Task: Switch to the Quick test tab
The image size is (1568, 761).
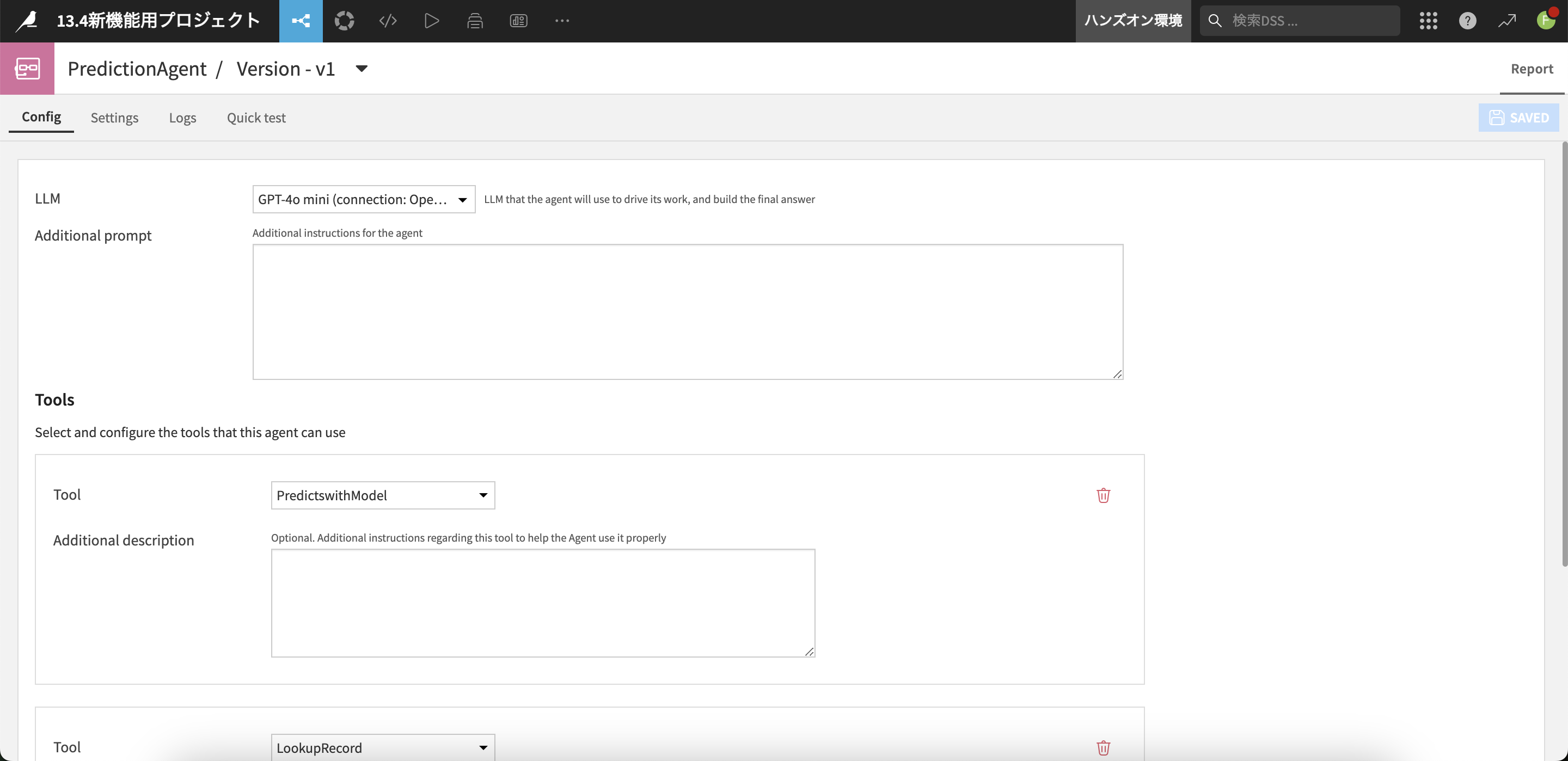Action: pyautogui.click(x=256, y=118)
